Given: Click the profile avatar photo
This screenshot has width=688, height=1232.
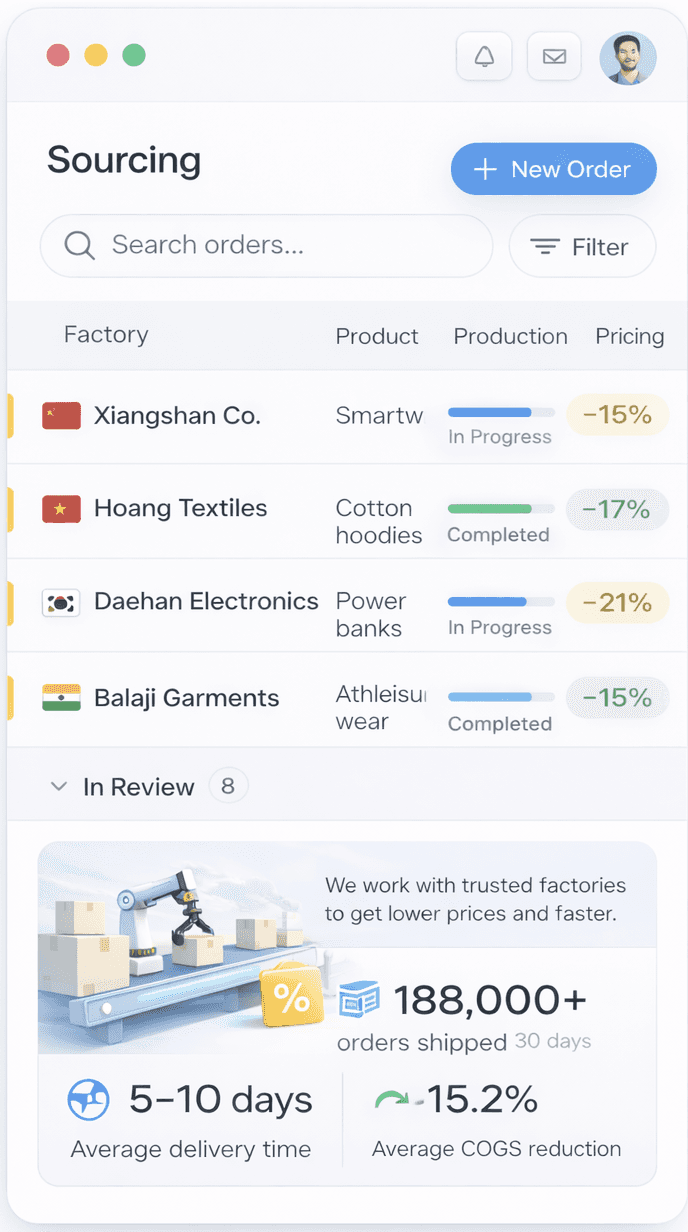Looking at the screenshot, I should pyautogui.click(x=627, y=57).
